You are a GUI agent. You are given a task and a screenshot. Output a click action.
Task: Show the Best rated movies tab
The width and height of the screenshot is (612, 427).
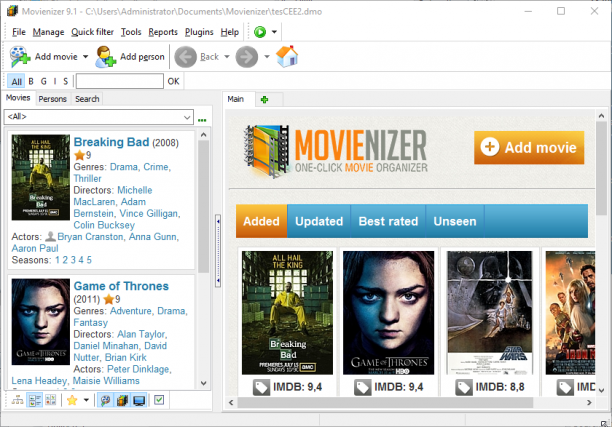[388, 221]
